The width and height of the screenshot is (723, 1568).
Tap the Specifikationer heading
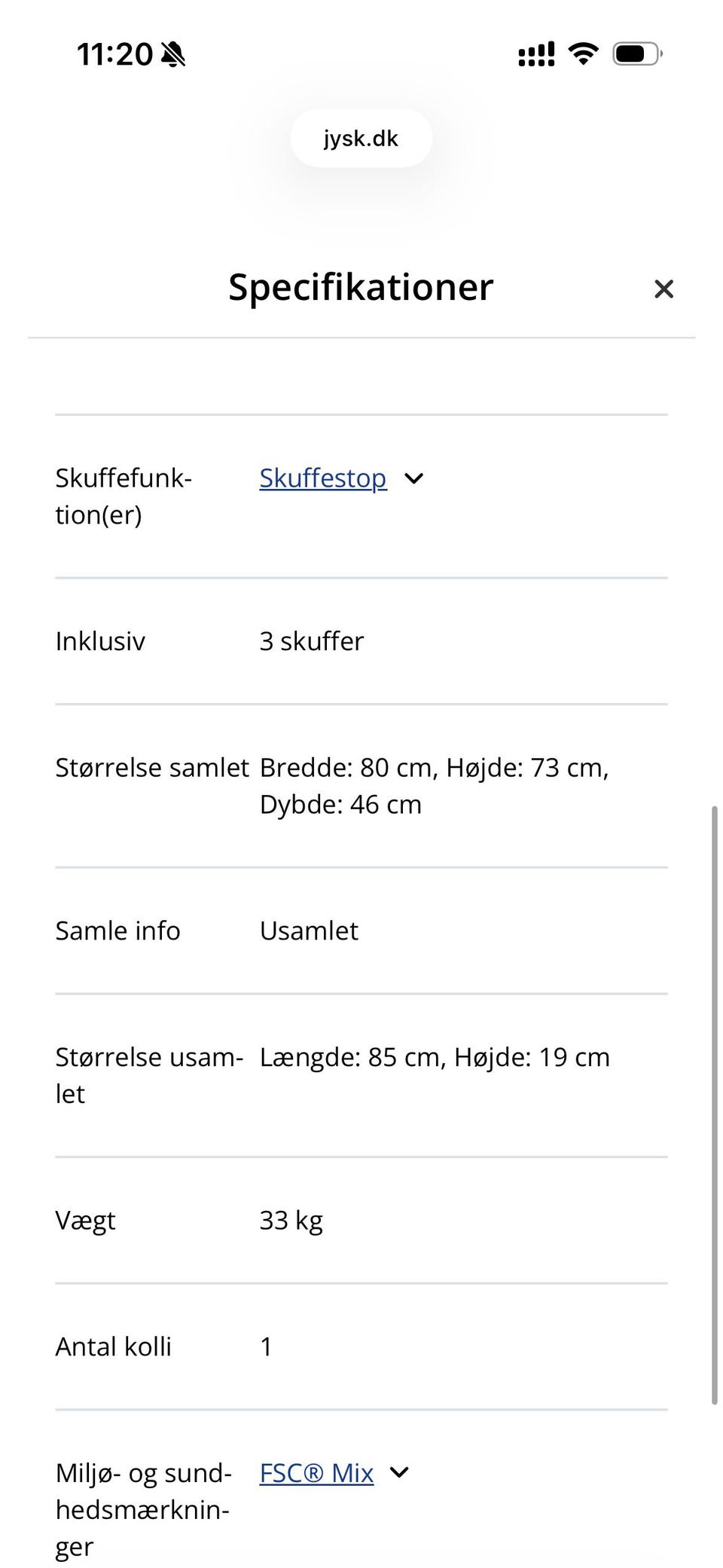click(361, 287)
